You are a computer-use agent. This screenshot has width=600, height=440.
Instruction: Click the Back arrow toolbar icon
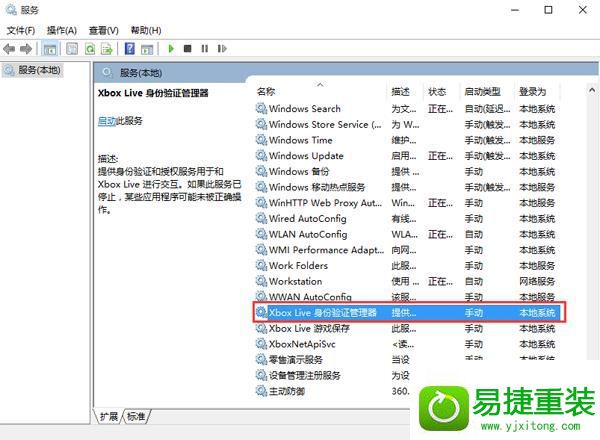click(9, 49)
